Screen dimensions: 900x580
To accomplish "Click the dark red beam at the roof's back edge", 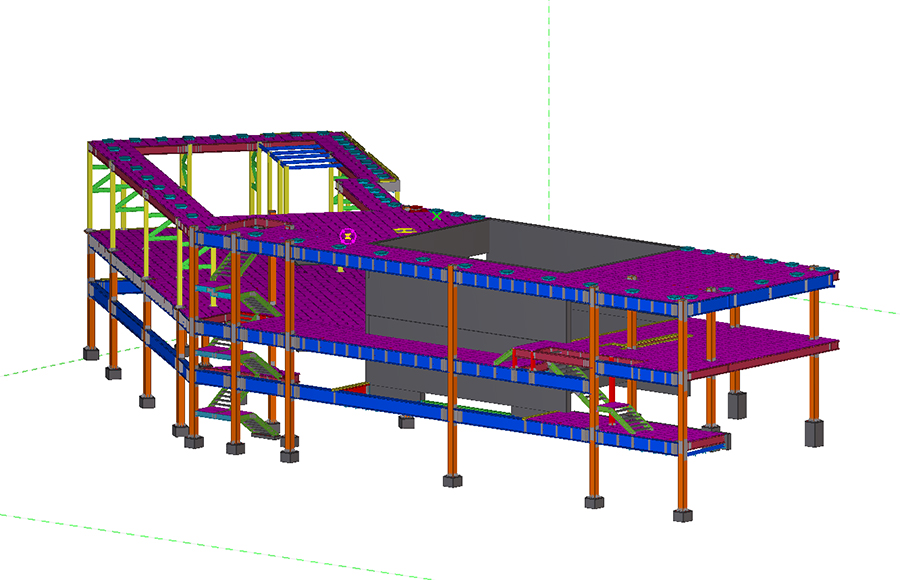I will click(222, 147).
